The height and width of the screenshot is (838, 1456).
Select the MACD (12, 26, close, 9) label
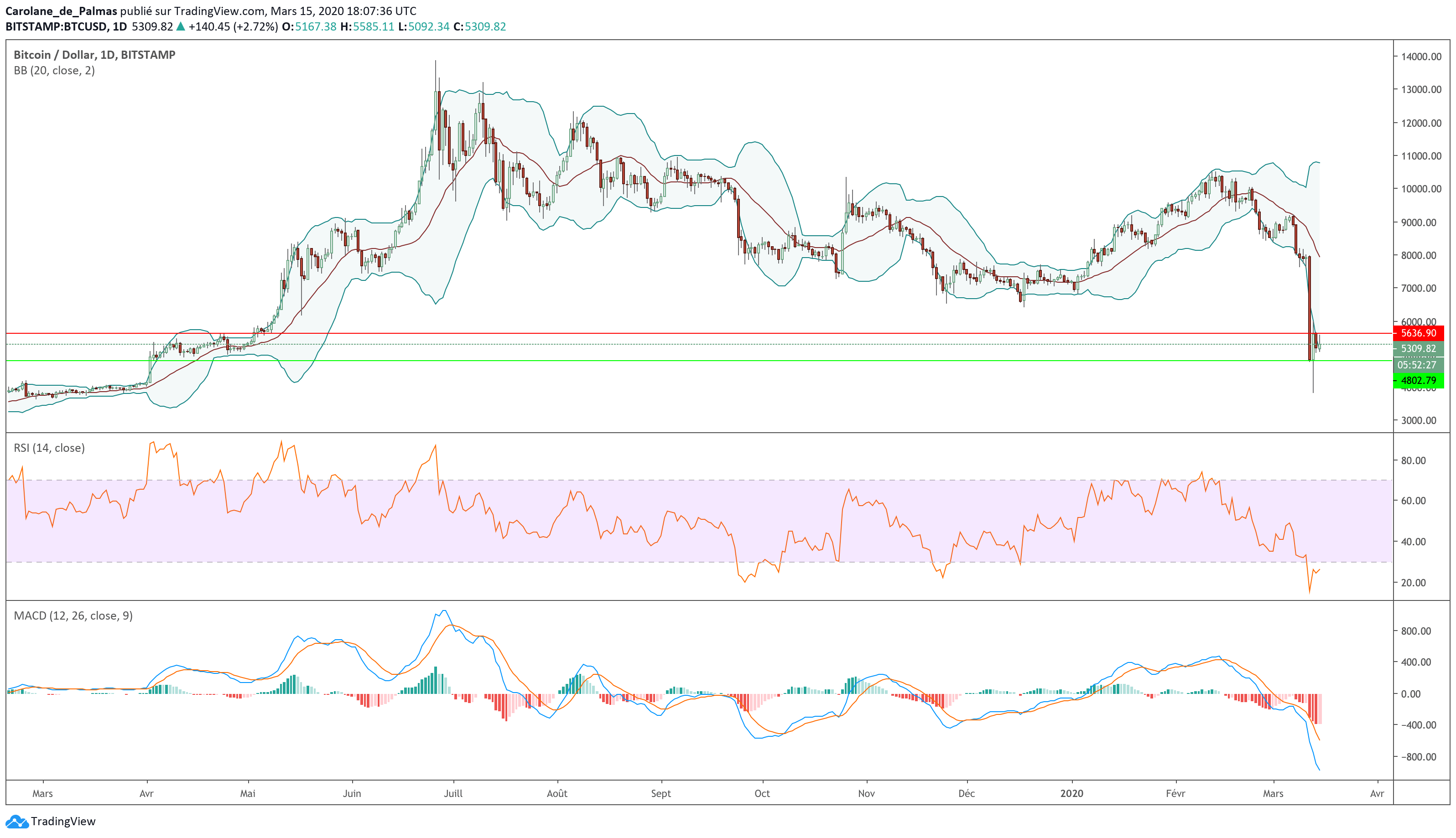tap(73, 615)
